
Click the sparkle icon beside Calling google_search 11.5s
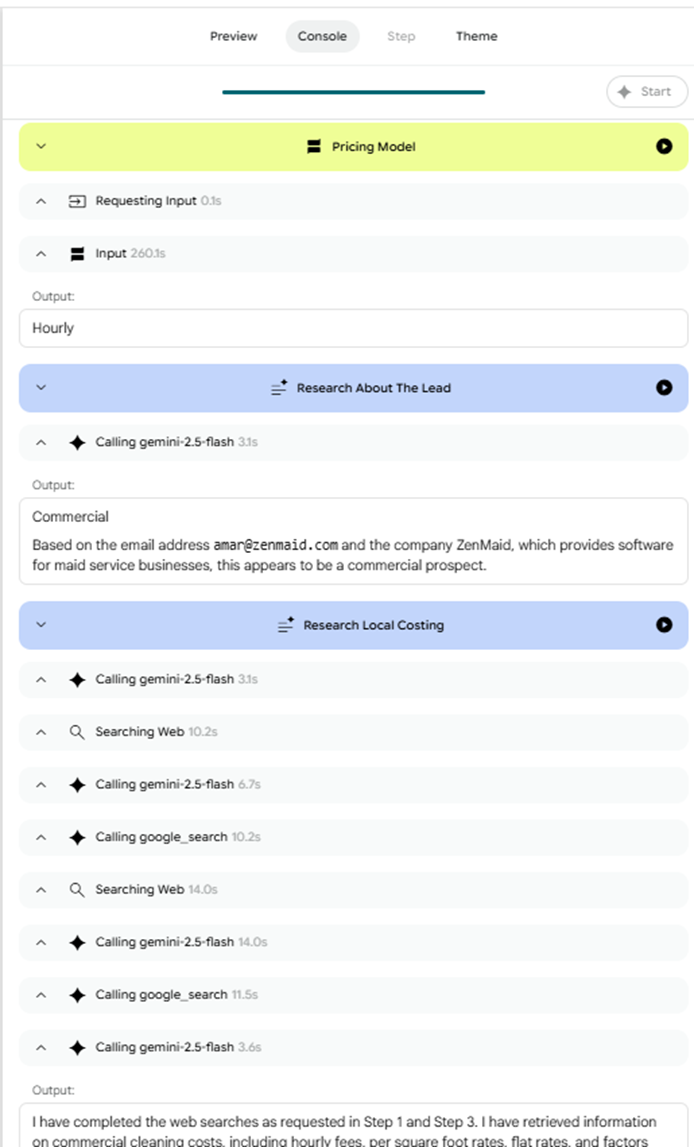77,995
